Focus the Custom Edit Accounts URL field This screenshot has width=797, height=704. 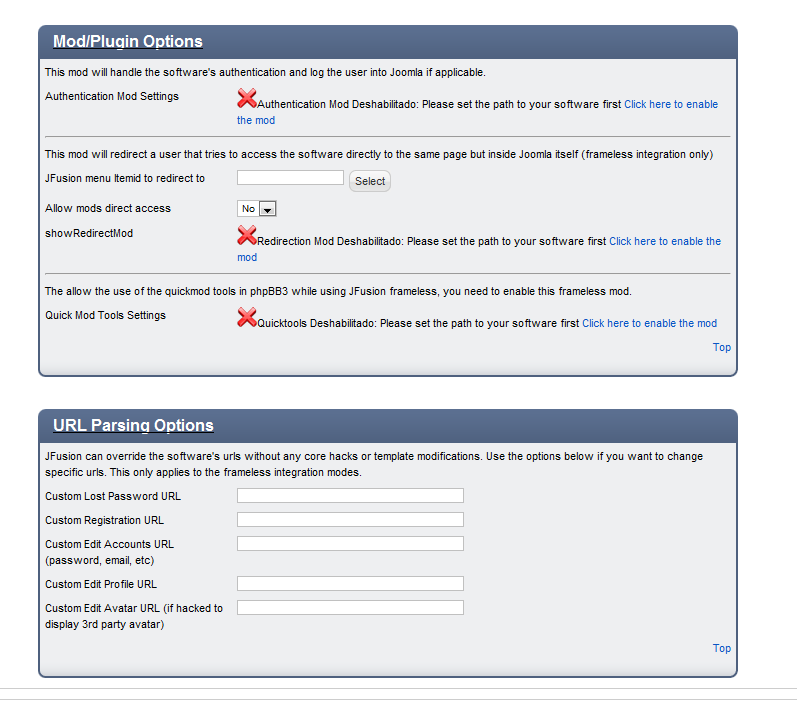tap(350, 544)
